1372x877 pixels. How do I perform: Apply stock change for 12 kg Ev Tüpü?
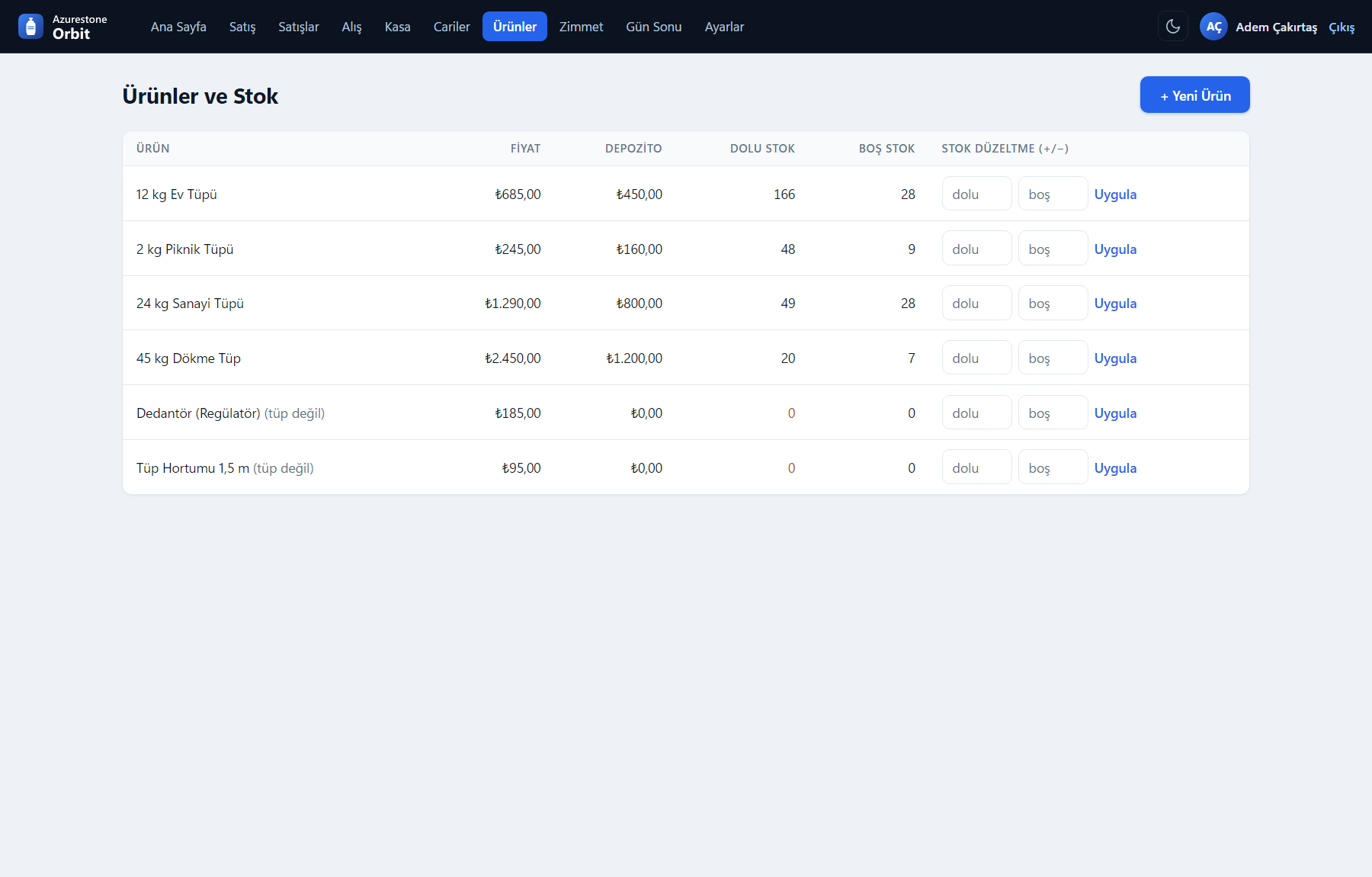point(1115,194)
